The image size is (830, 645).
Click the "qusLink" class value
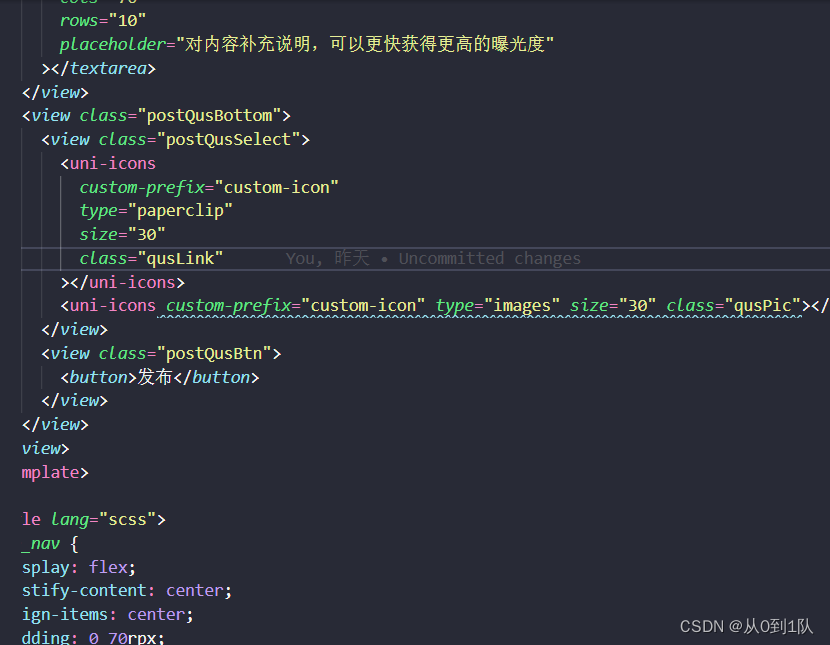pyautogui.click(x=181, y=258)
